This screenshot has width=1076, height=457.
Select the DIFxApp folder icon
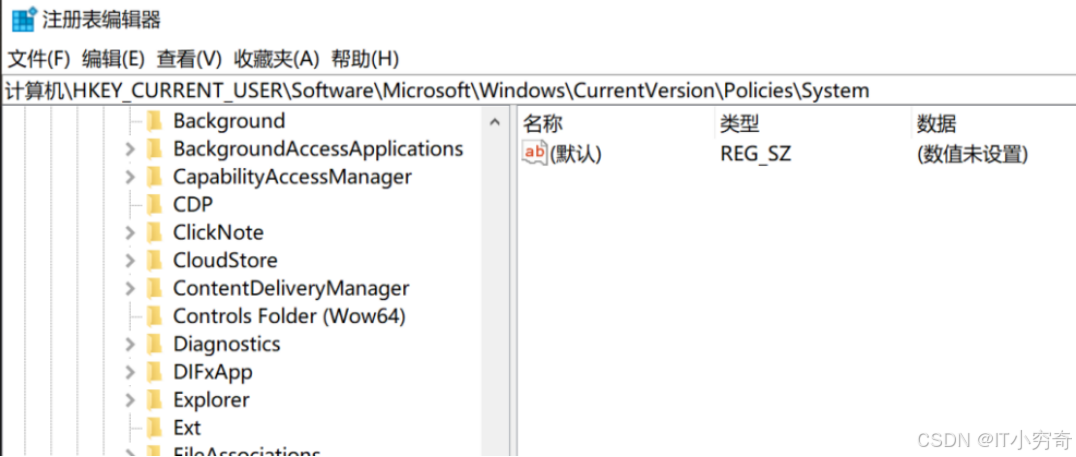click(155, 372)
